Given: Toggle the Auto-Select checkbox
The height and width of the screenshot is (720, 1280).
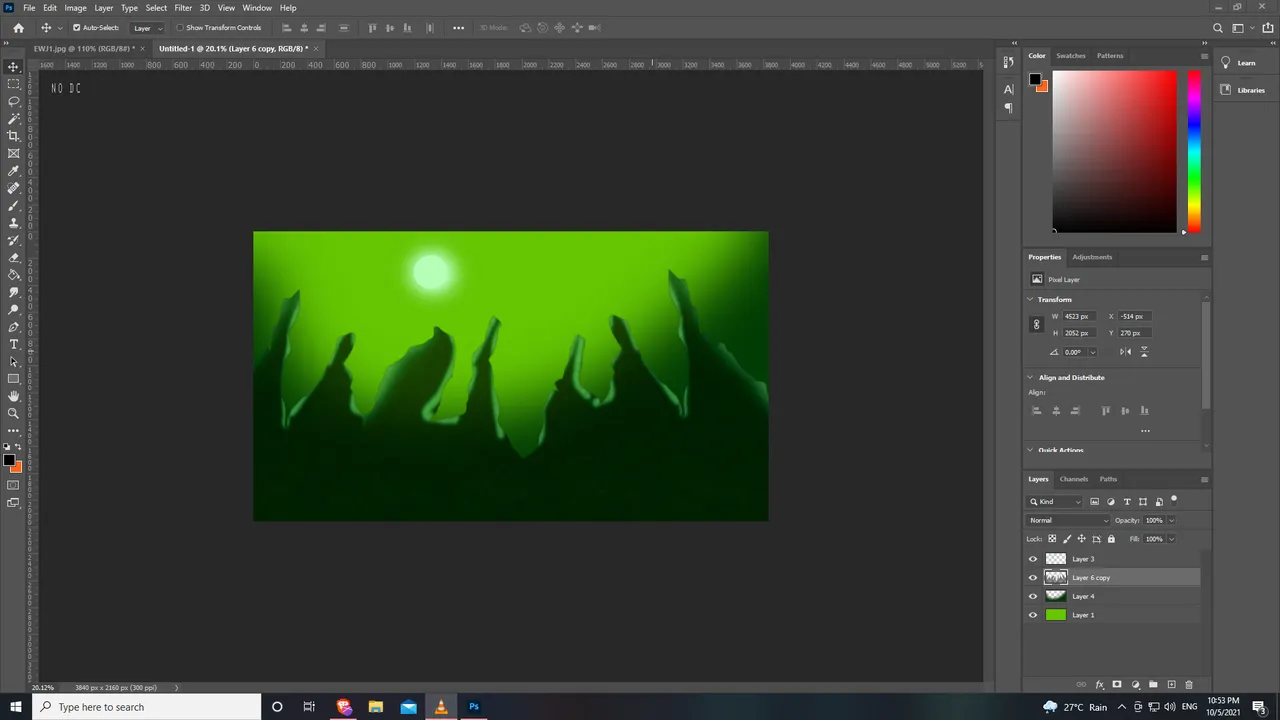Looking at the screenshot, I should (x=76, y=28).
